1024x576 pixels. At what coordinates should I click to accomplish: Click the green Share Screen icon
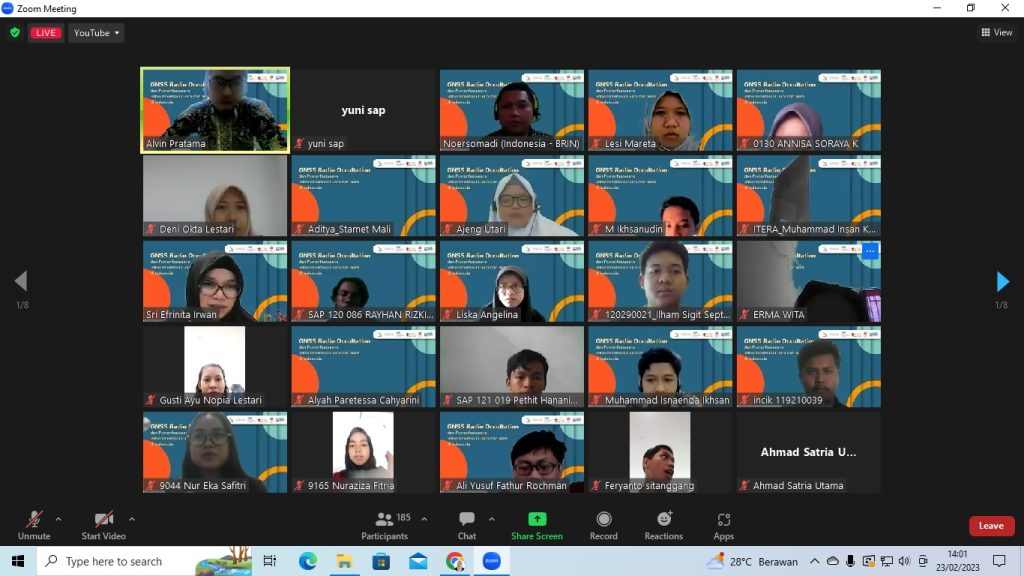click(x=537, y=520)
